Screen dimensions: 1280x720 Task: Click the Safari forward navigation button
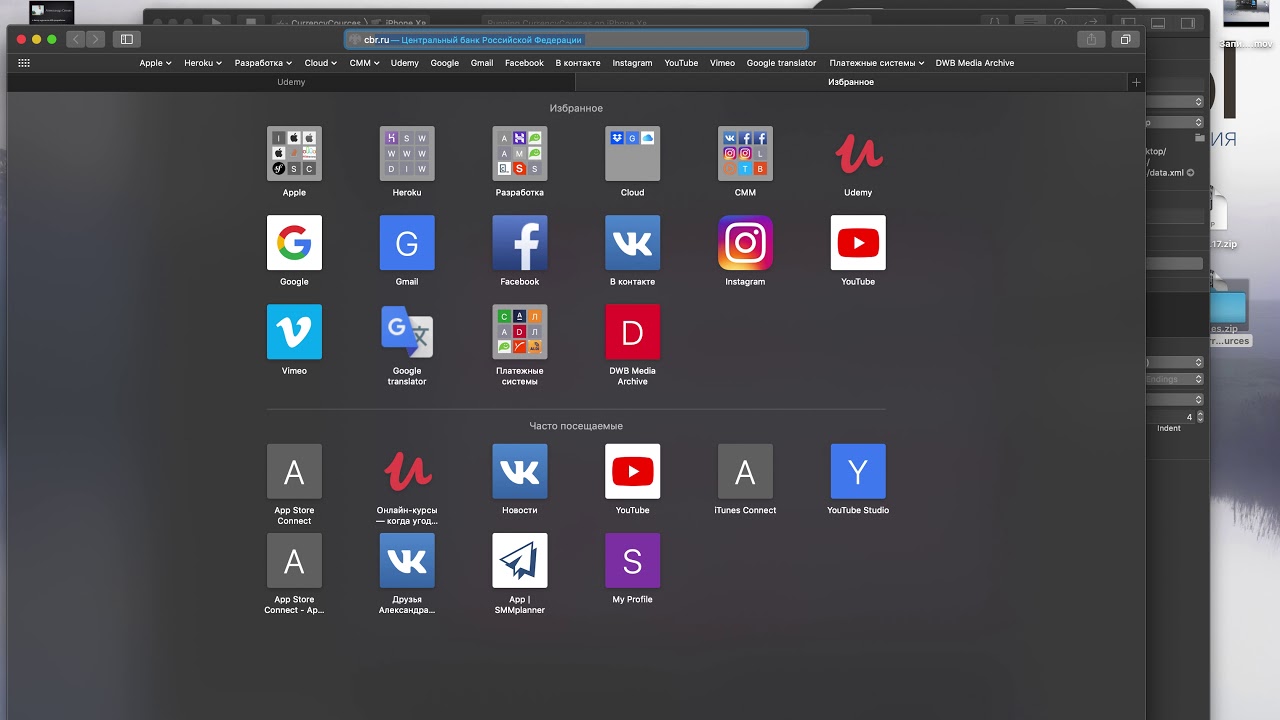click(95, 39)
